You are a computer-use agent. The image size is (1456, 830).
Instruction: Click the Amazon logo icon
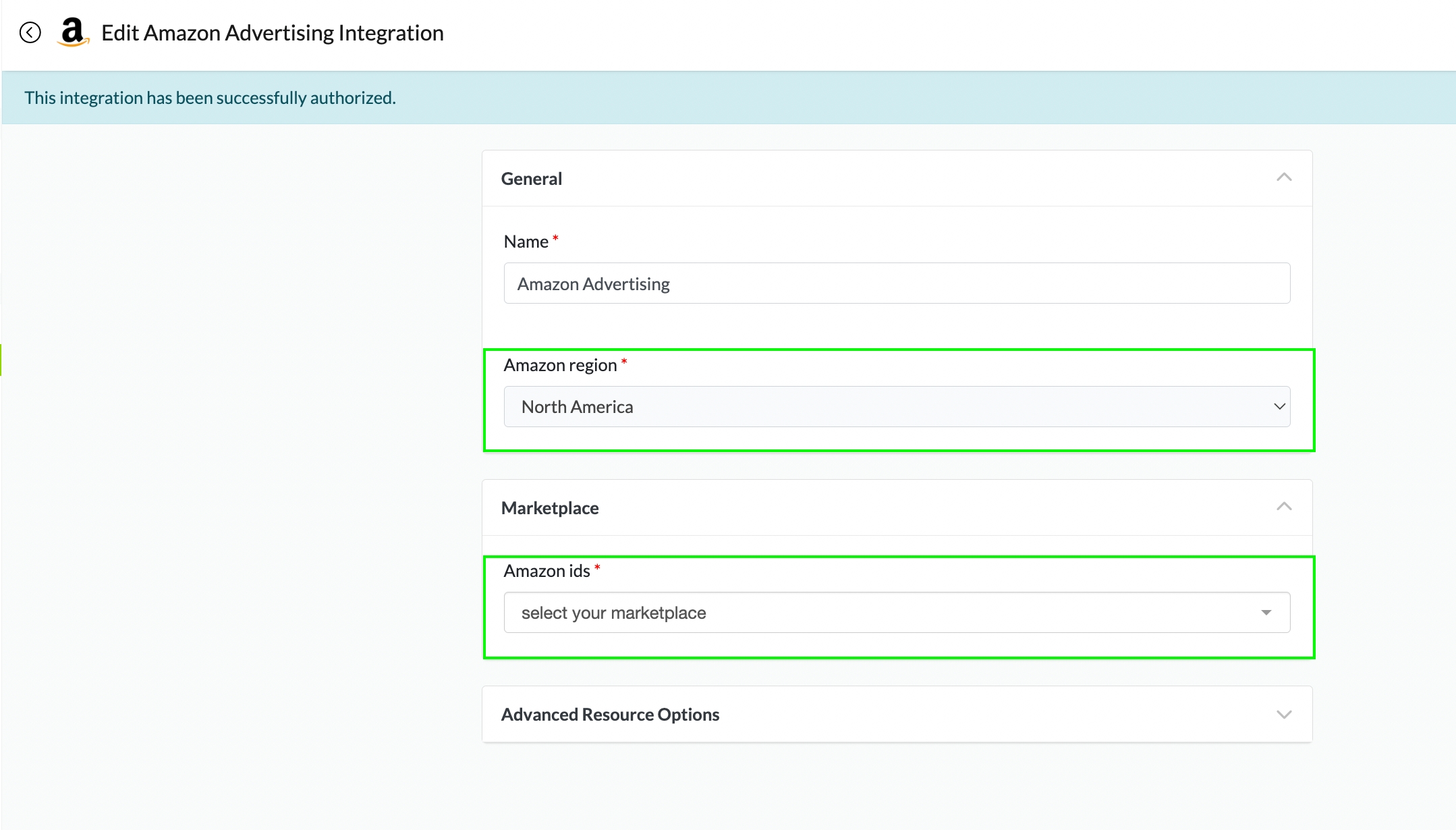click(72, 32)
